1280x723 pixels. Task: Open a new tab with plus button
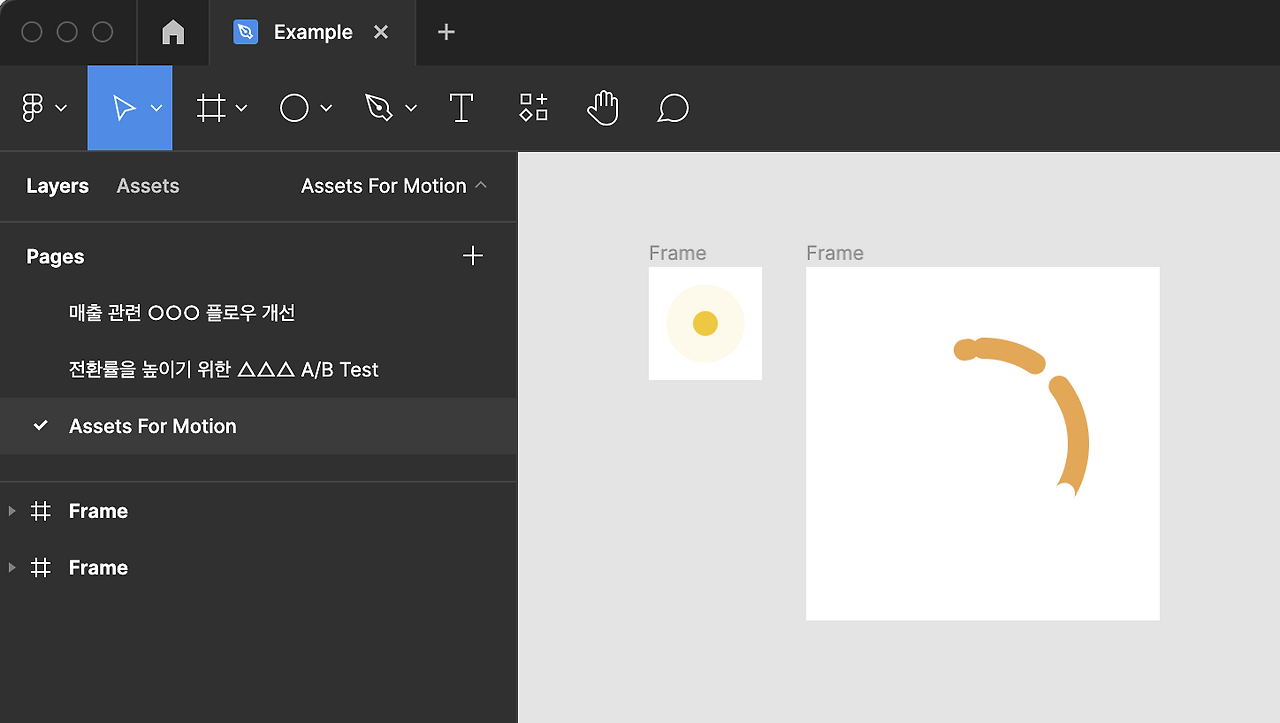tap(446, 32)
